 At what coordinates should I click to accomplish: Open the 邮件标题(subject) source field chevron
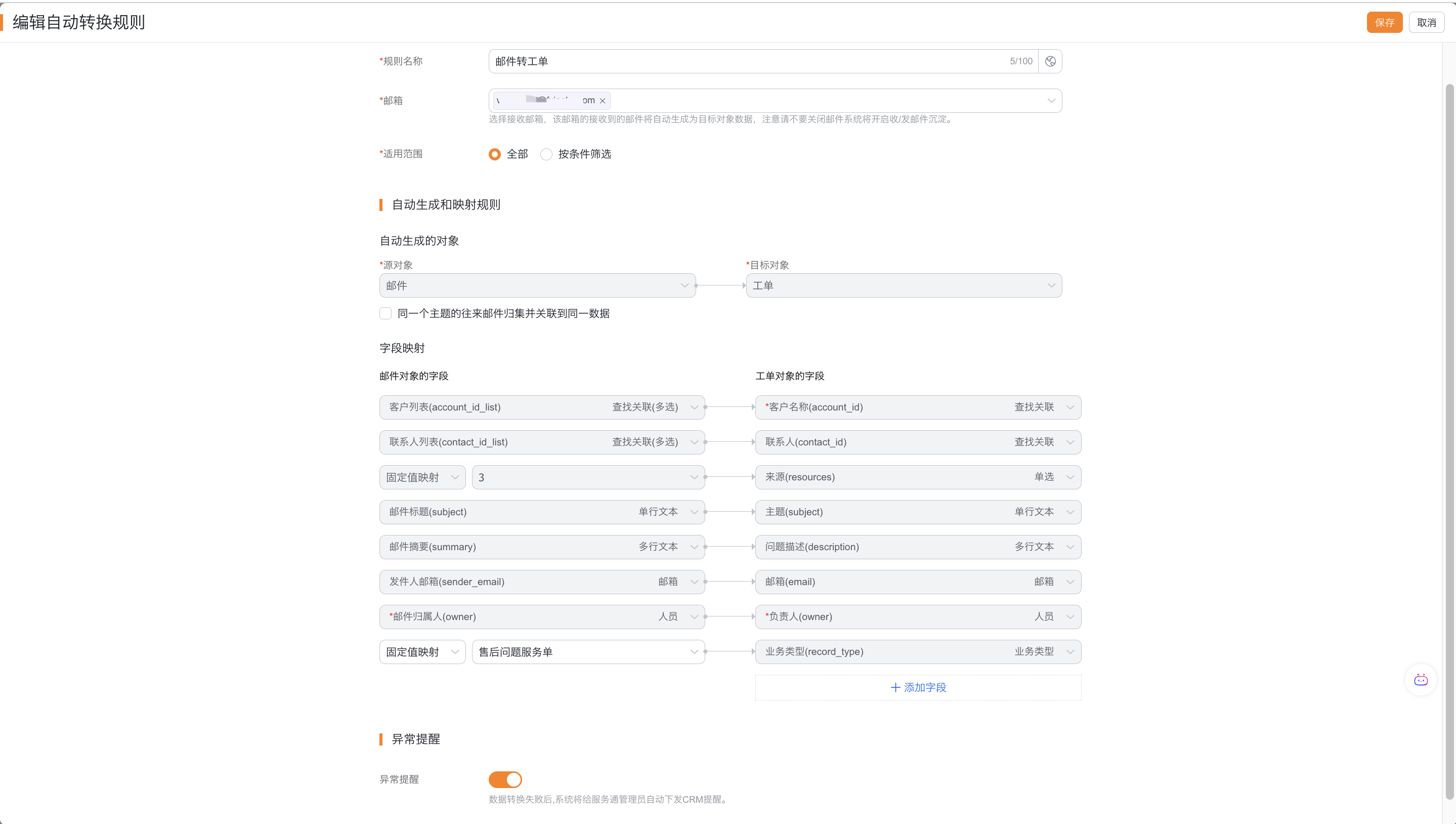click(694, 512)
